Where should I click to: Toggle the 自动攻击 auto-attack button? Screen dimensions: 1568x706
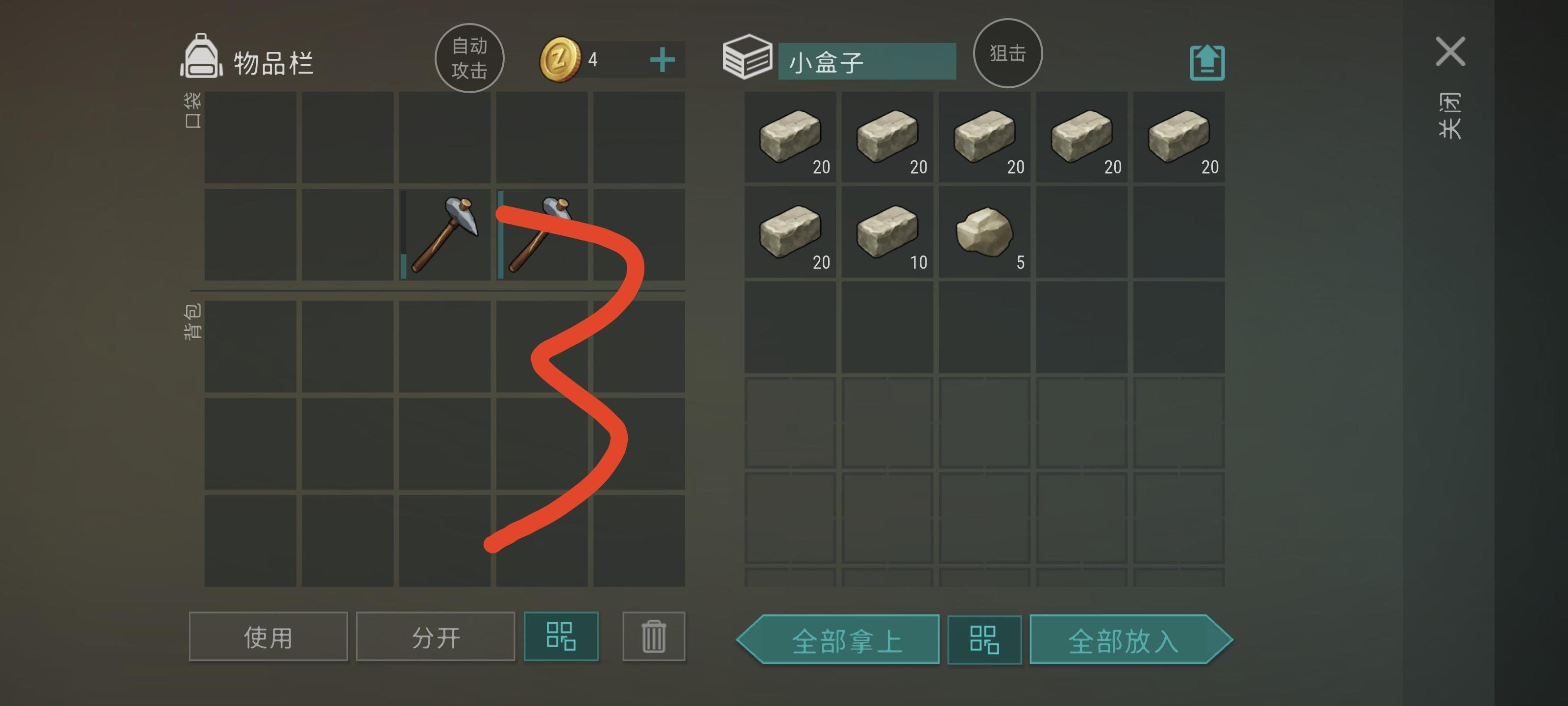click(469, 58)
